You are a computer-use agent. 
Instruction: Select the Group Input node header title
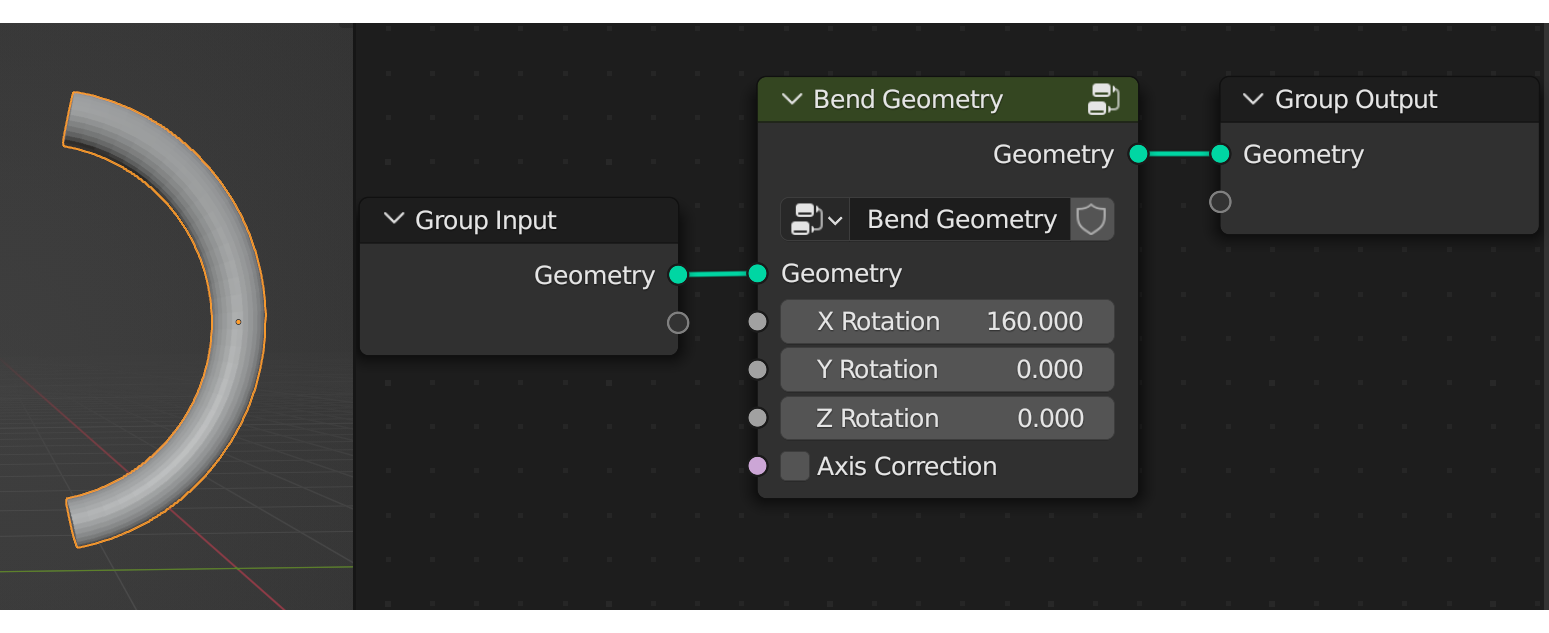pyautogui.click(x=486, y=220)
